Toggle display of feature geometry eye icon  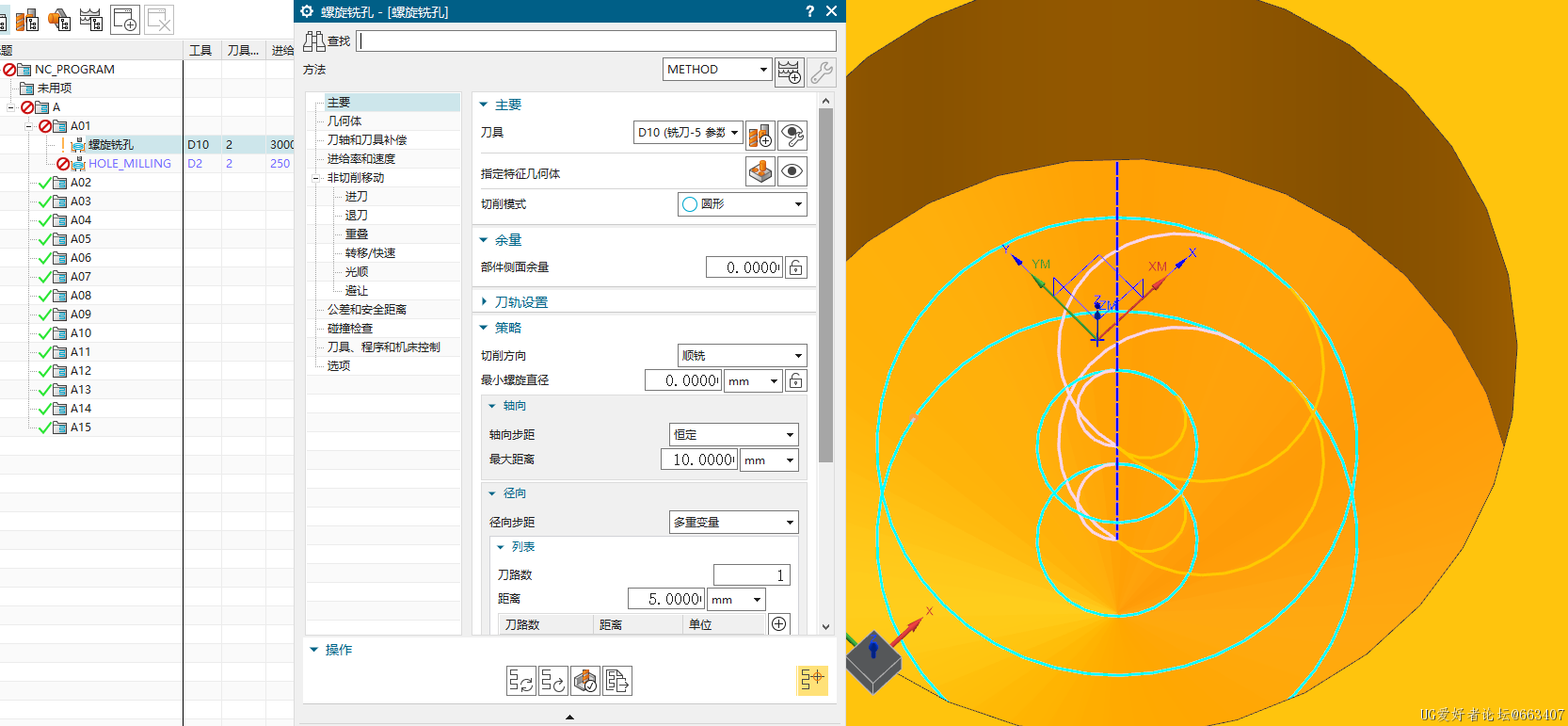[793, 171]
